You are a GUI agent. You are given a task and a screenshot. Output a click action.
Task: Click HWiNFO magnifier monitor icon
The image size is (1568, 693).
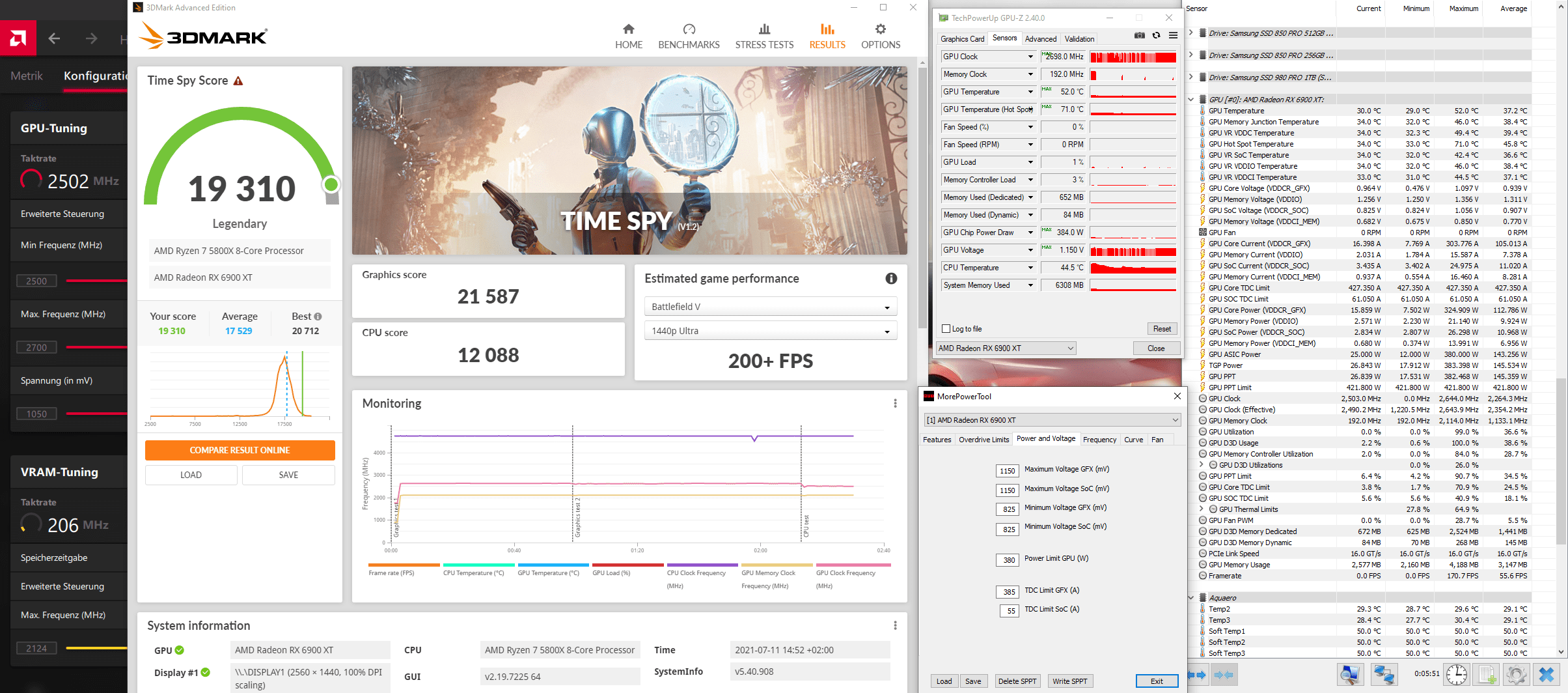[x=1350, y=675]
